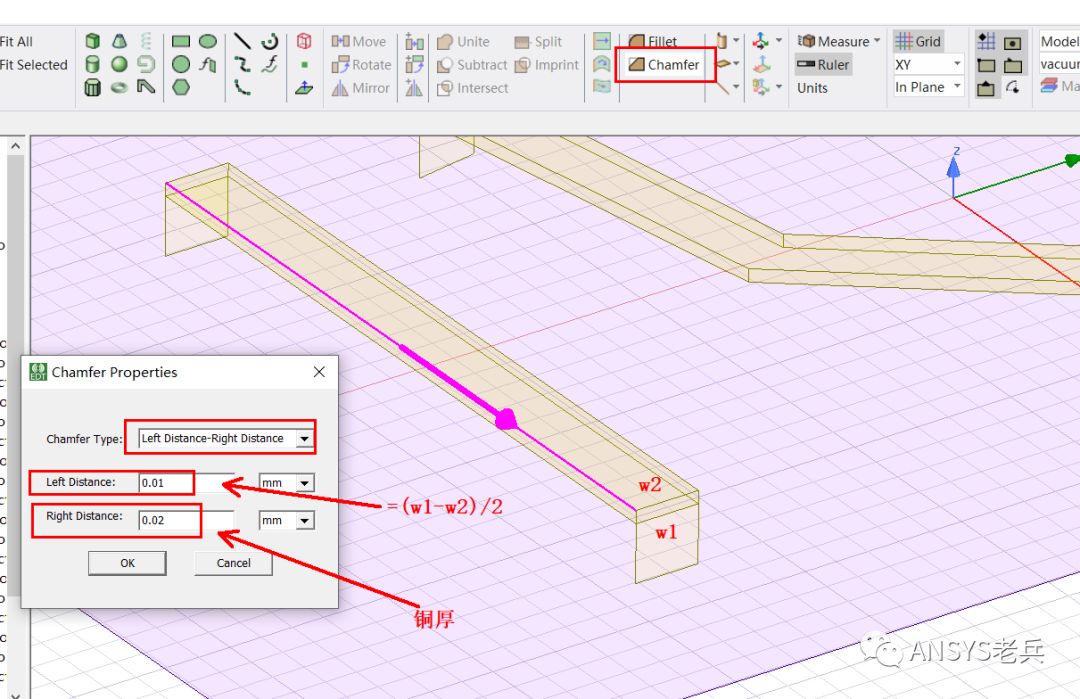Click the Cancel button
The height and width of the screenshot is (699, 1080).
point(233,563)
